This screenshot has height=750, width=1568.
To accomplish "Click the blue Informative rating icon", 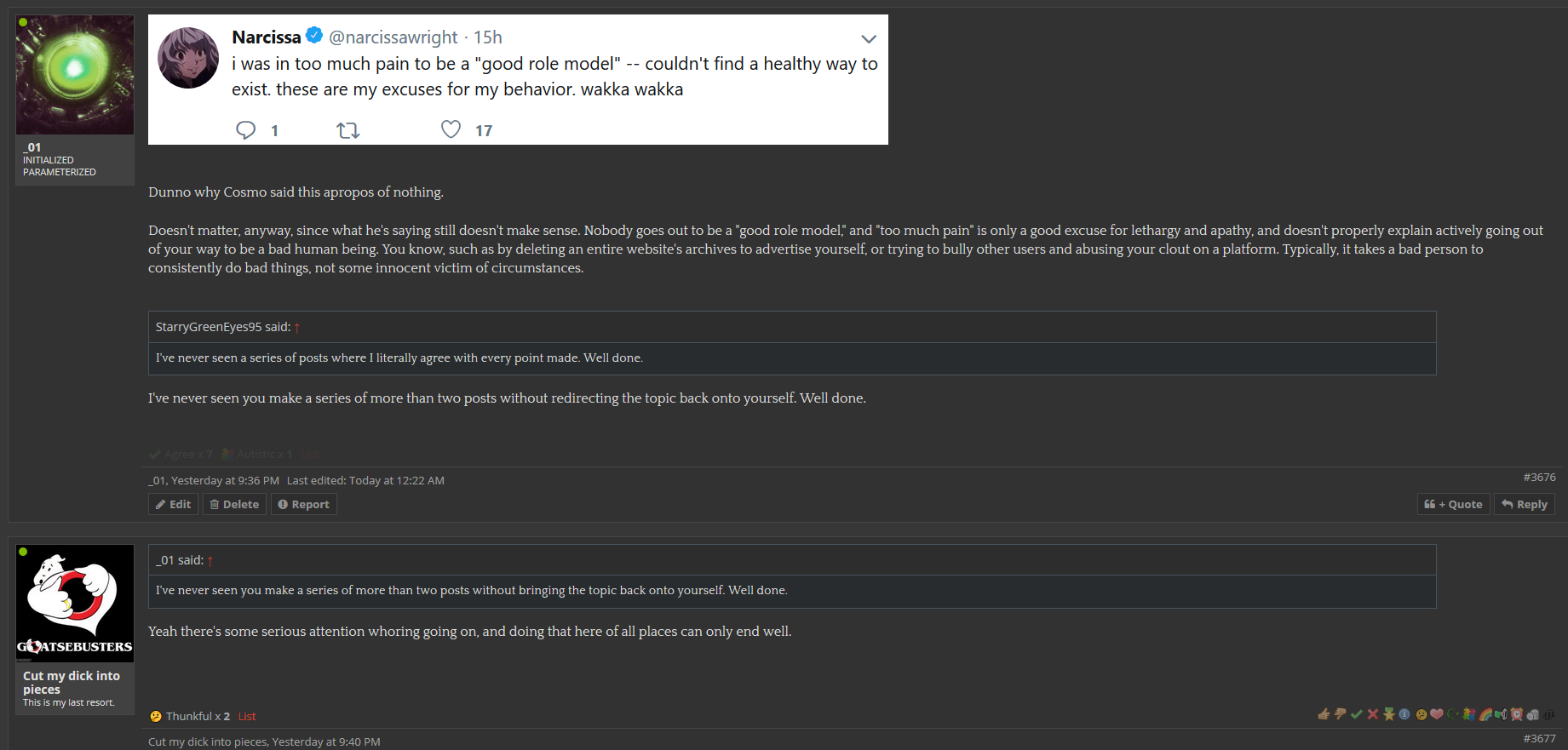I will pyautogui.click(x=1404, y=714).
